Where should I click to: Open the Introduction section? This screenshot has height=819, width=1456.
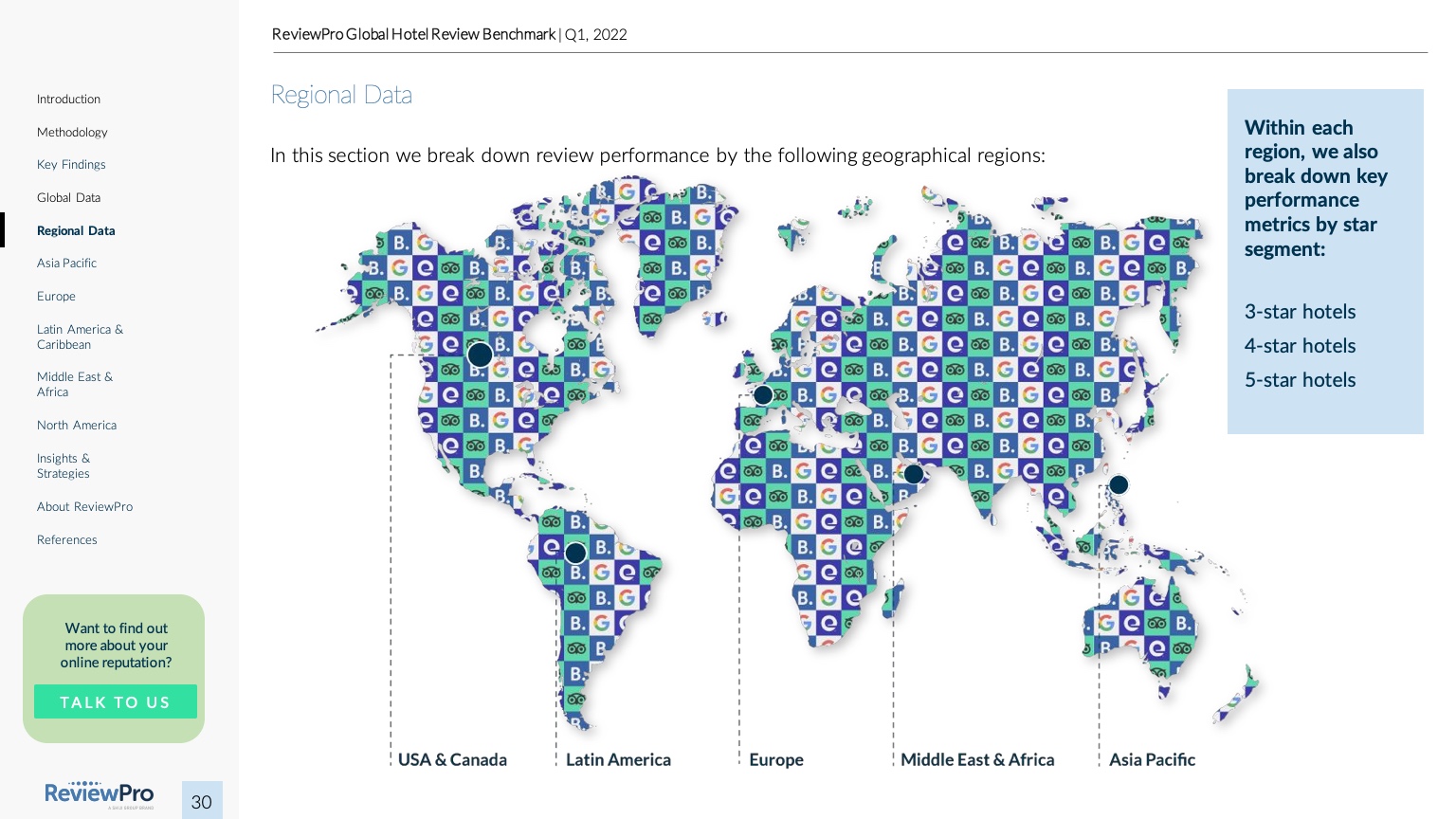point(68,99)
